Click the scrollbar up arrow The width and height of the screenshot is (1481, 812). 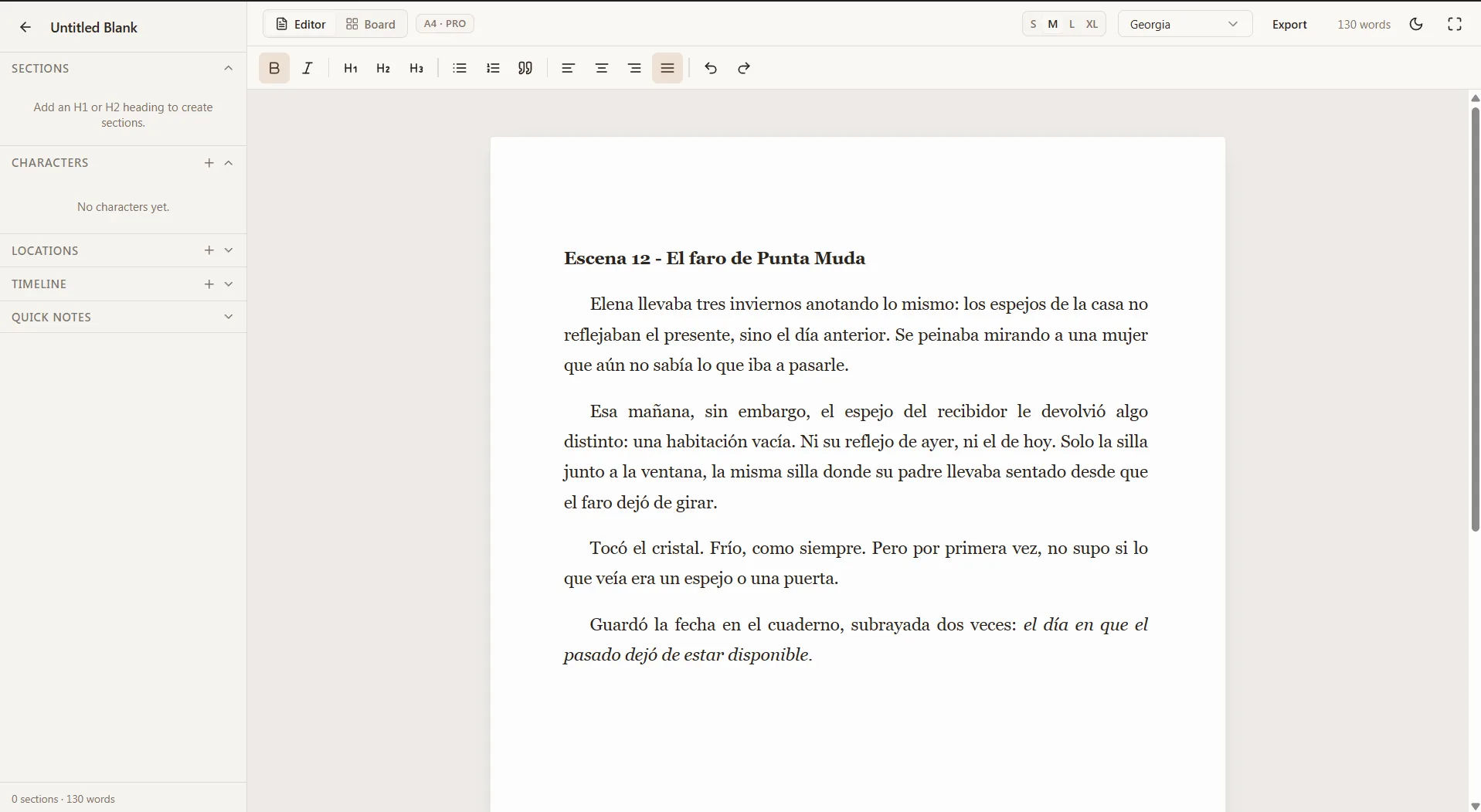pos(1475,98)
